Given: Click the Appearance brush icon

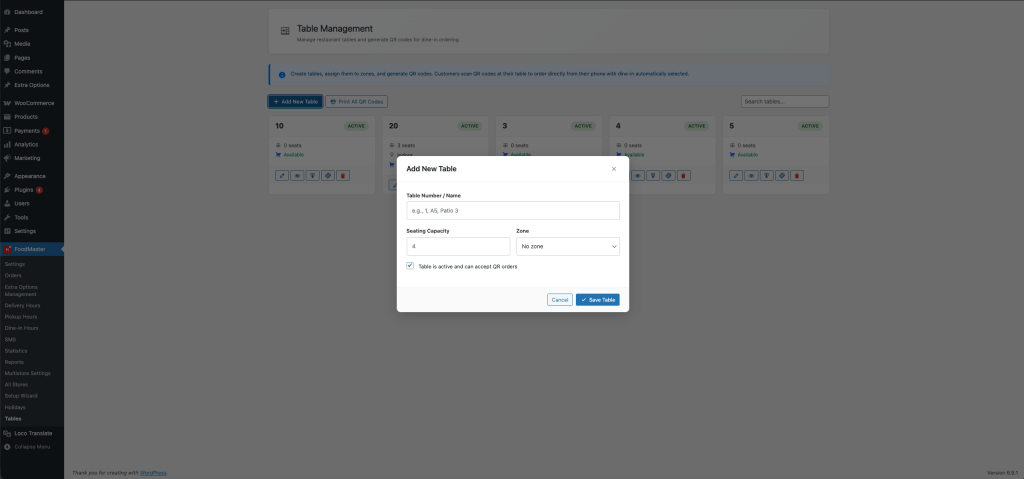Looking at the screenshot, I should click(x=7, y=176).
